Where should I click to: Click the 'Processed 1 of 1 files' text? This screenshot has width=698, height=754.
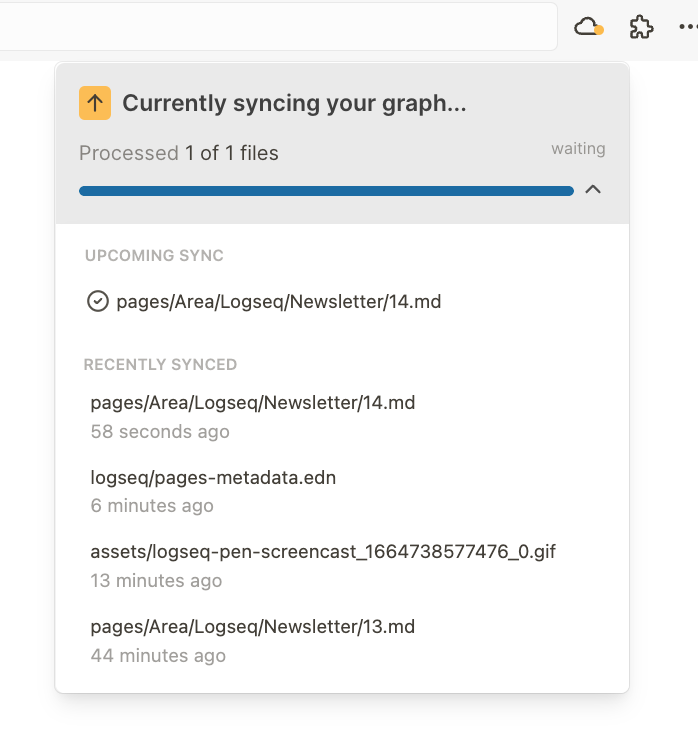coord(179,153)
